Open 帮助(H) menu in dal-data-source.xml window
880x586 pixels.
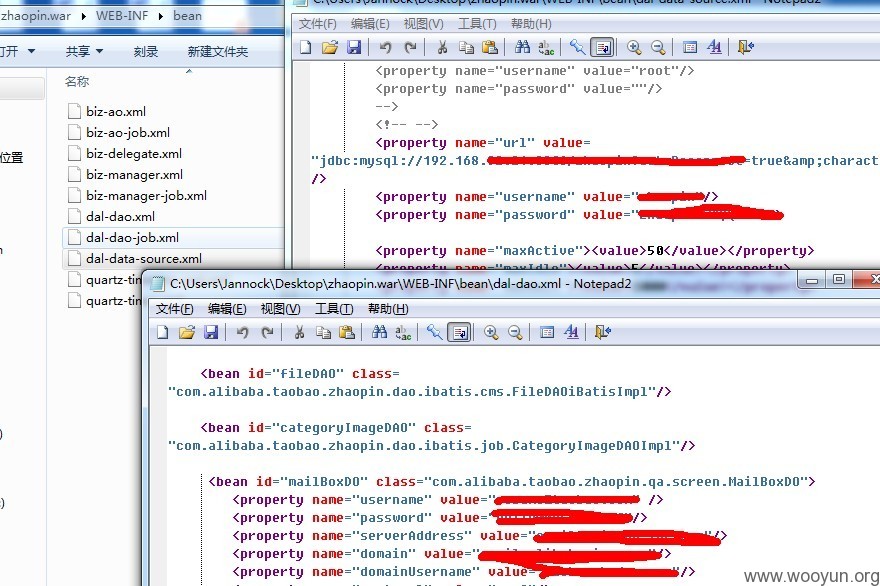[531, 24]
